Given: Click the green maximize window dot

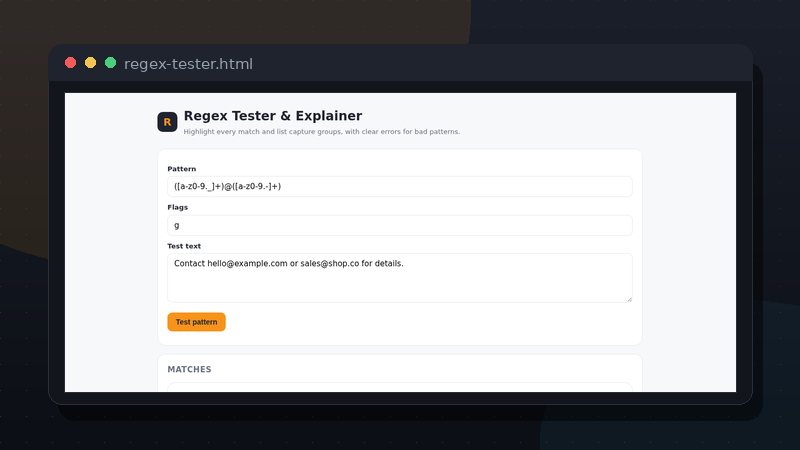Looking at the screenshot, I should pos(110,63).
